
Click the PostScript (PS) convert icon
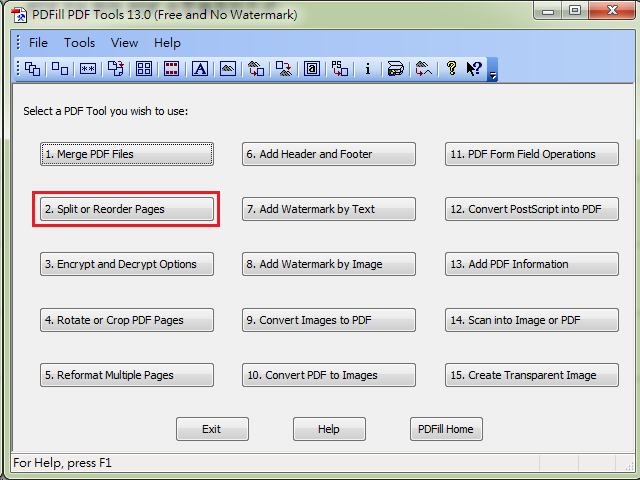coord(340,69)
